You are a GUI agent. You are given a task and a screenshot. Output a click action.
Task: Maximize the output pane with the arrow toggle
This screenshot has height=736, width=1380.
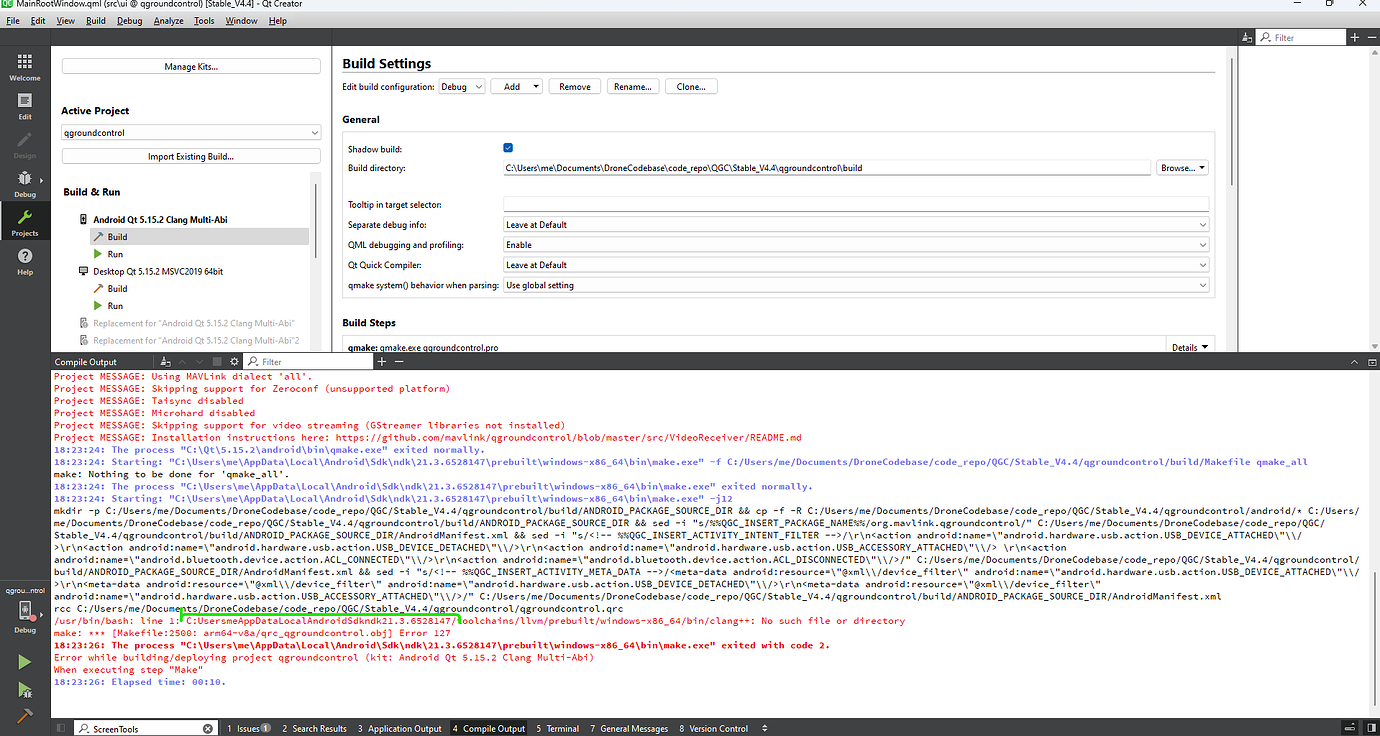pos(1354,361)
